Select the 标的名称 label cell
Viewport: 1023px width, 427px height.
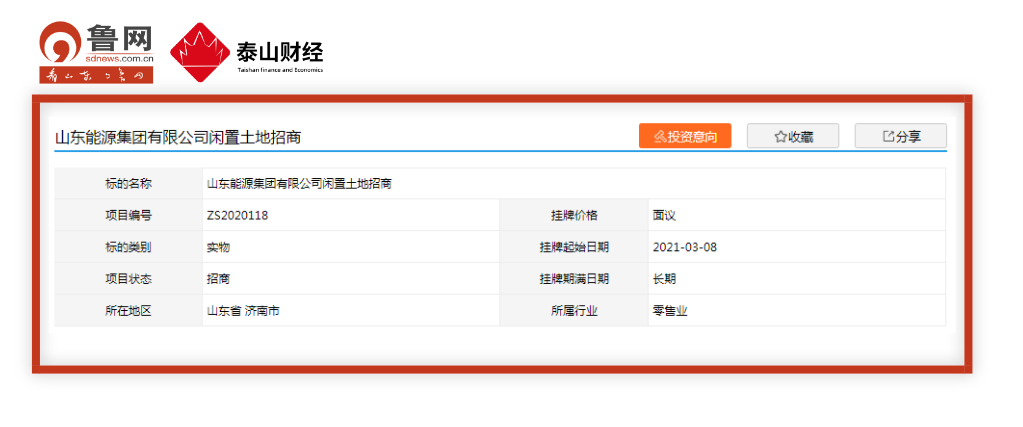click(x=128, y=184)
